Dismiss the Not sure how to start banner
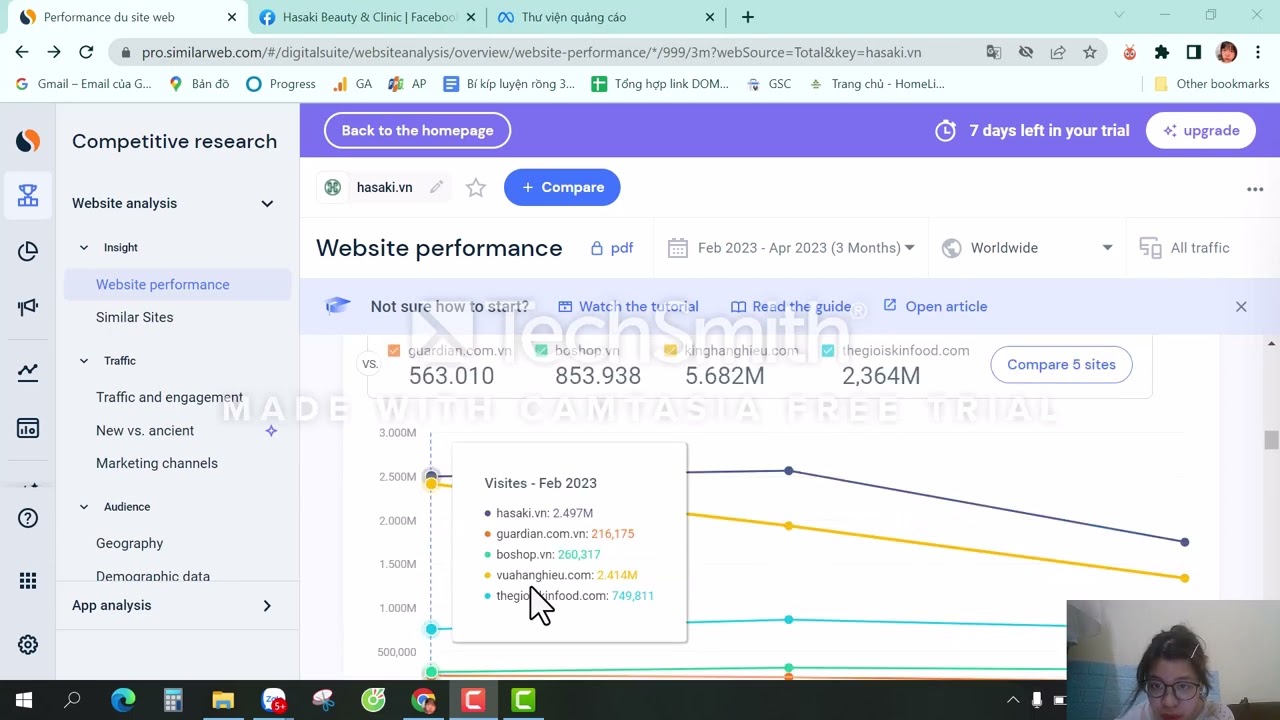The width and height of the screenshot is (1280, 720). tap(1241, 307)
